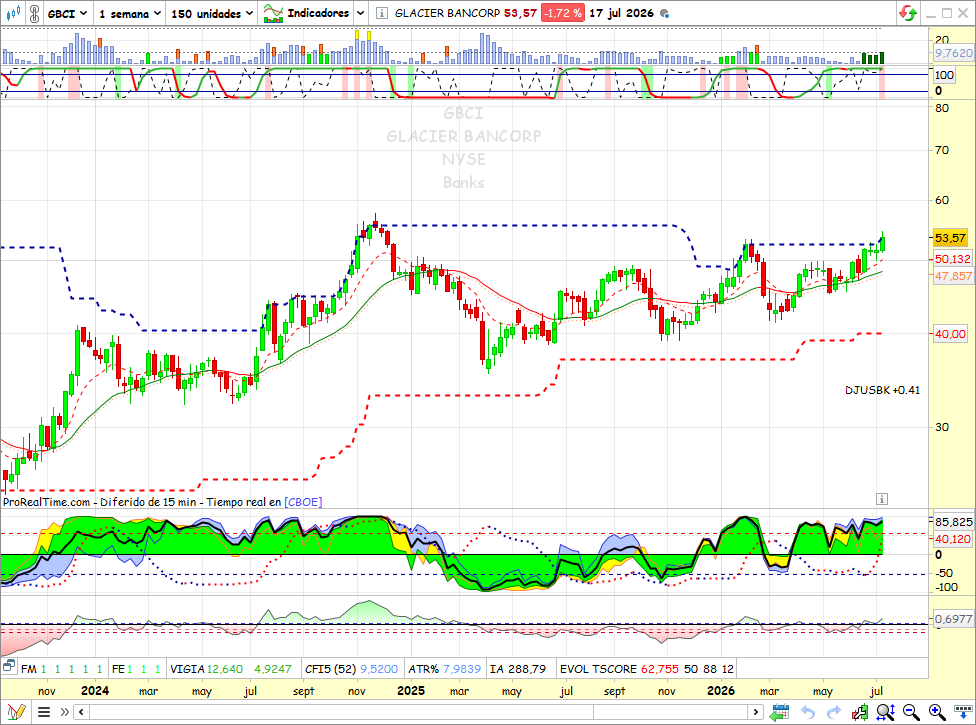Click the 85,825 oscillator value label
The image size is (976, 725).
(954, 522)
